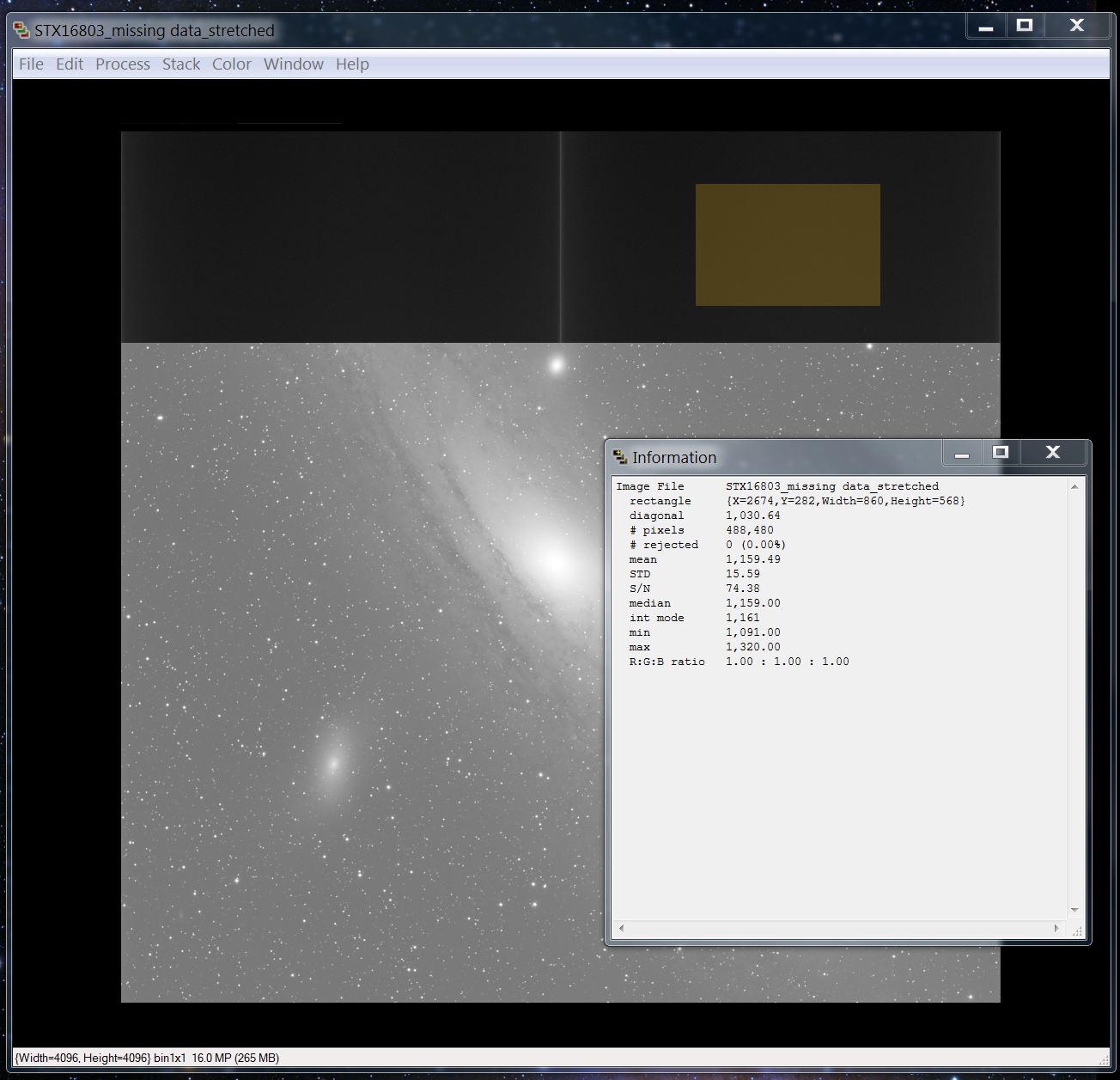Screen dimensions: 1120x1080
Task: Click the app icon in main title bar
Action: (x=21, y=31)
